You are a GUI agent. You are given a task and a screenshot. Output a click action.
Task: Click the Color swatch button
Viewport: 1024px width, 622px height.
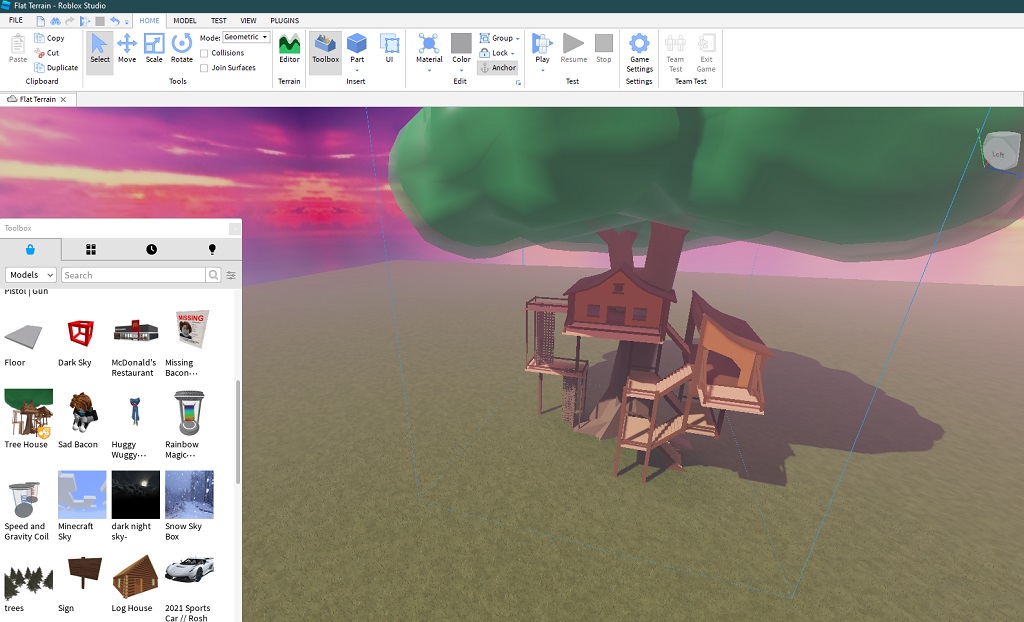point(461,44)
